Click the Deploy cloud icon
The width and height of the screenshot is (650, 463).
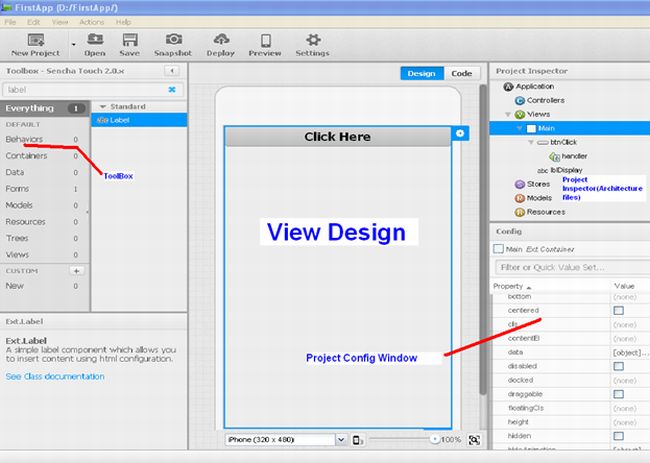pyautogui.click(x=221, y=39)
